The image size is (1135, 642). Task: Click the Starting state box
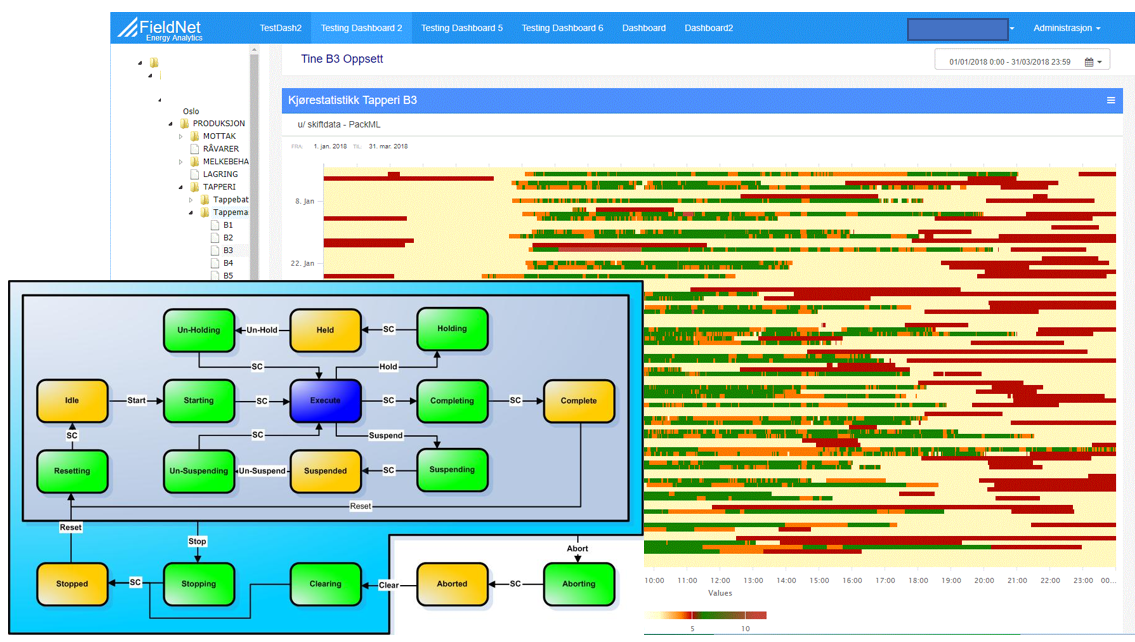[198, 401]
